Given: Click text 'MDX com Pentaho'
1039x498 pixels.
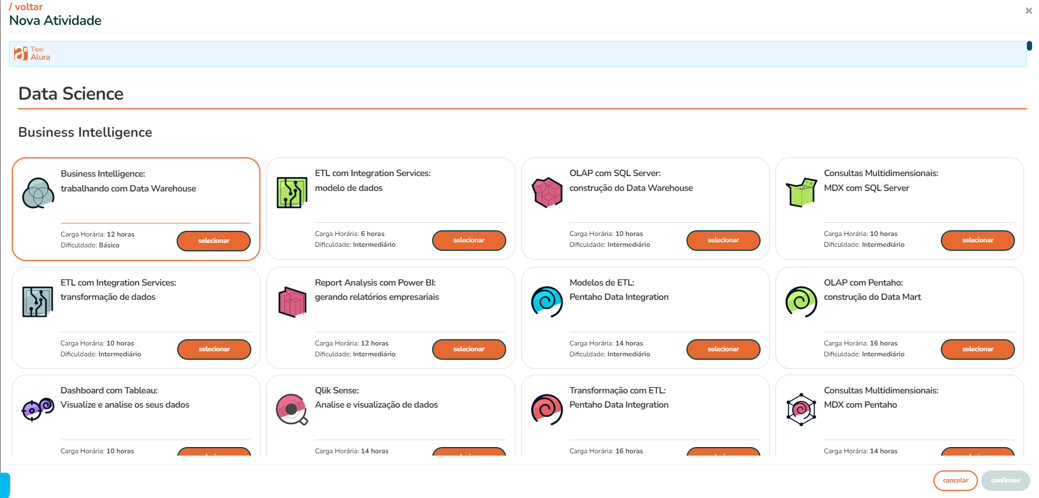Looking at the screenshot, I should (x=860, y=405).
